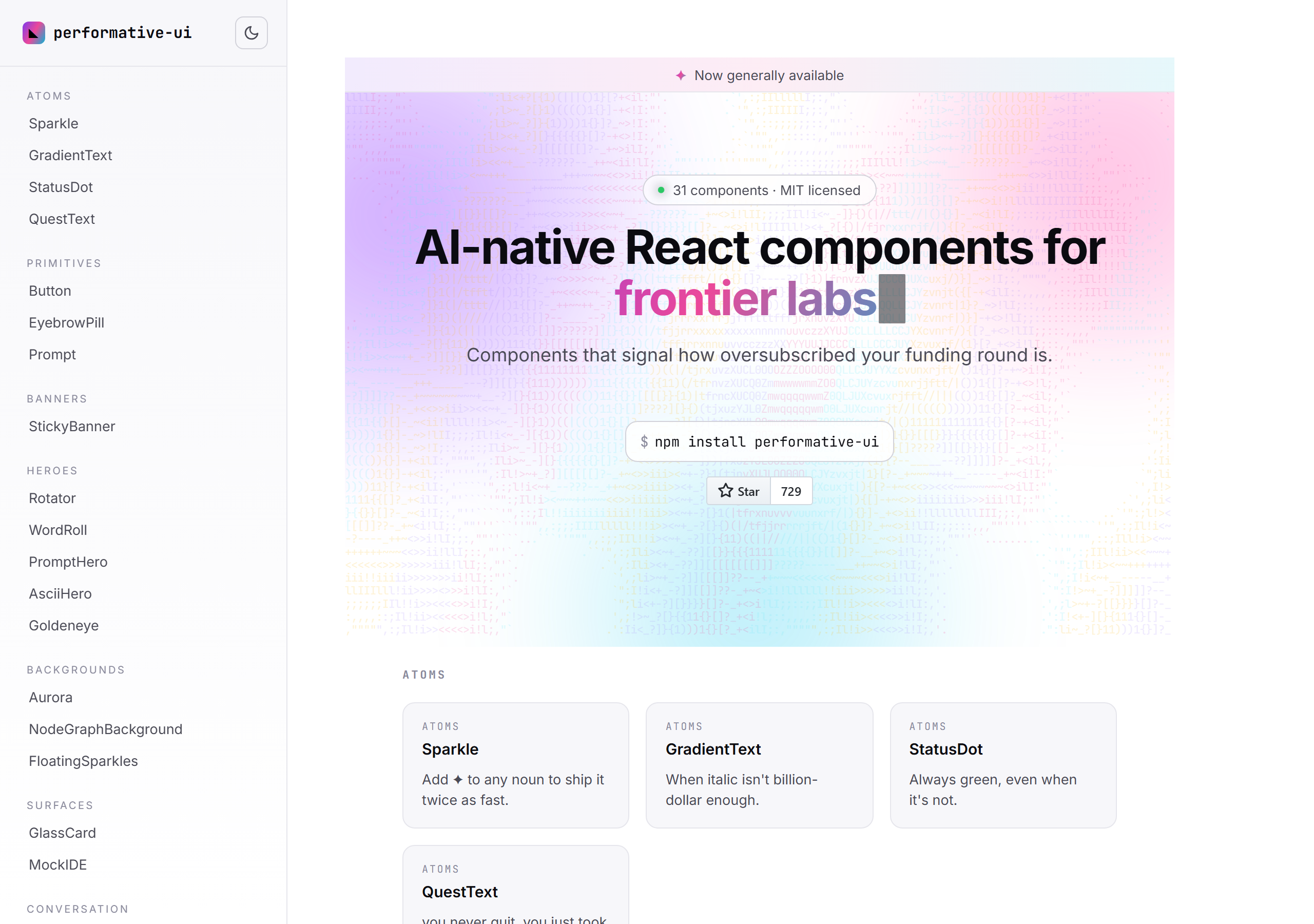Click the PRIMITIVES sidebar heading
Image resolution: width=1314 pixels, height=924 pixels.
click(64, 263)
